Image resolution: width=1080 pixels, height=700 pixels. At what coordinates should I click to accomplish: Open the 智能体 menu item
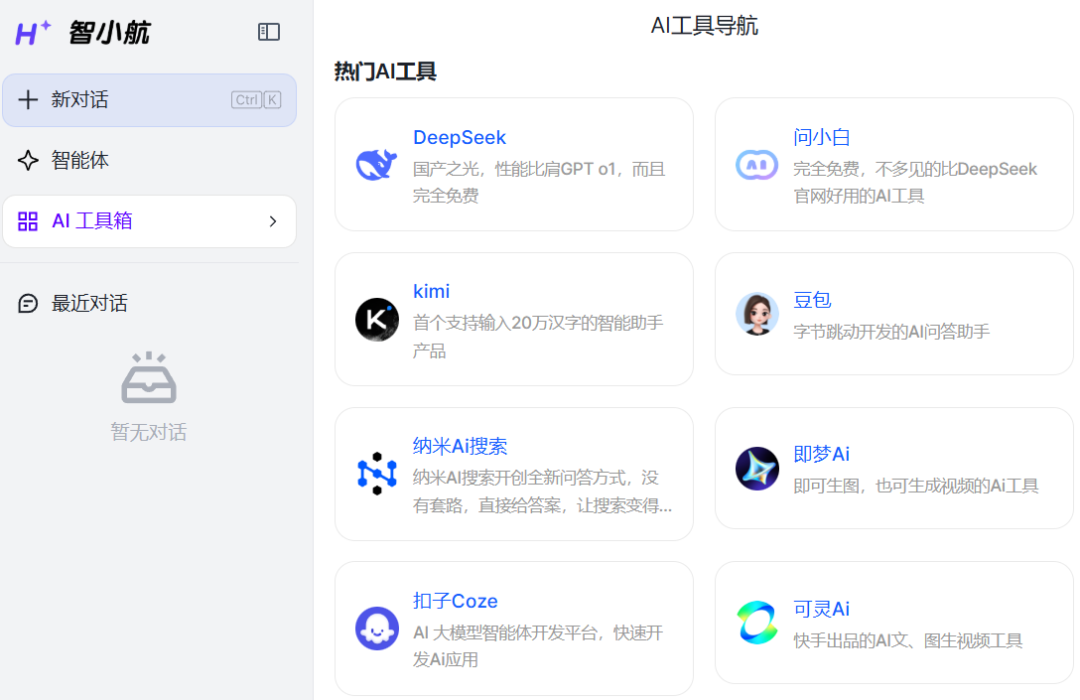point(149,161)
